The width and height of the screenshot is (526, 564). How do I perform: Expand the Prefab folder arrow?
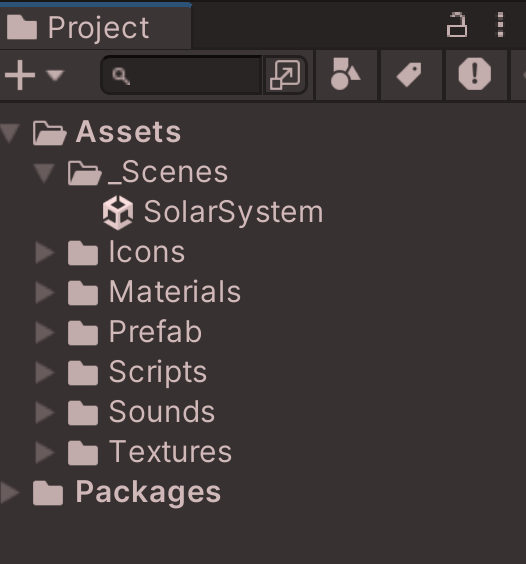pos(45,332)
